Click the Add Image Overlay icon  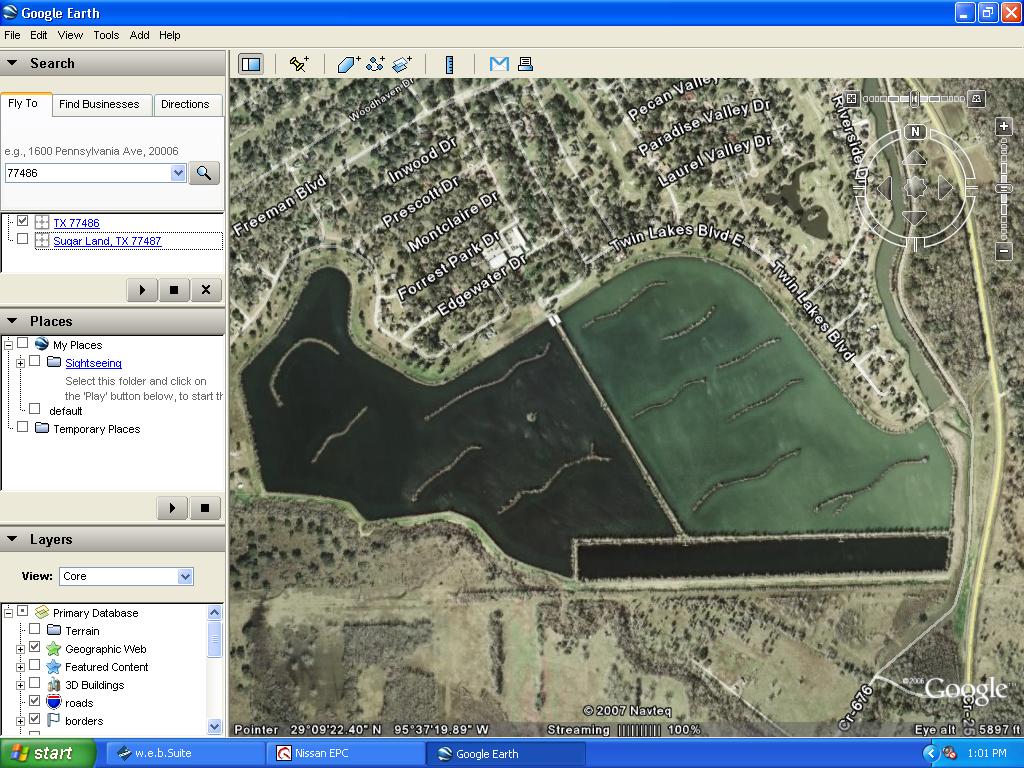[402, 64]
